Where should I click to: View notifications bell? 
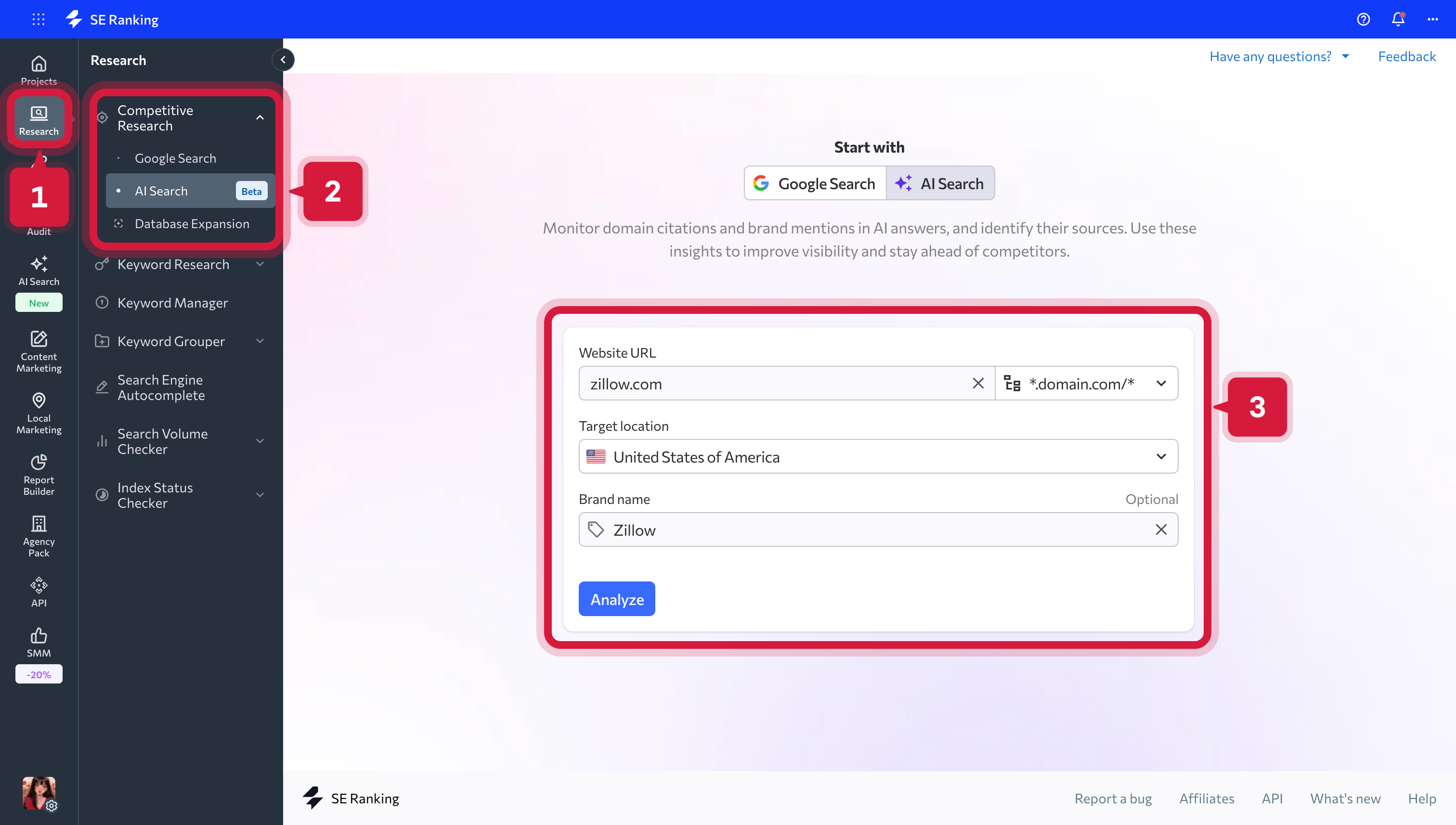pyautogui.click(x=1398, y=19)
